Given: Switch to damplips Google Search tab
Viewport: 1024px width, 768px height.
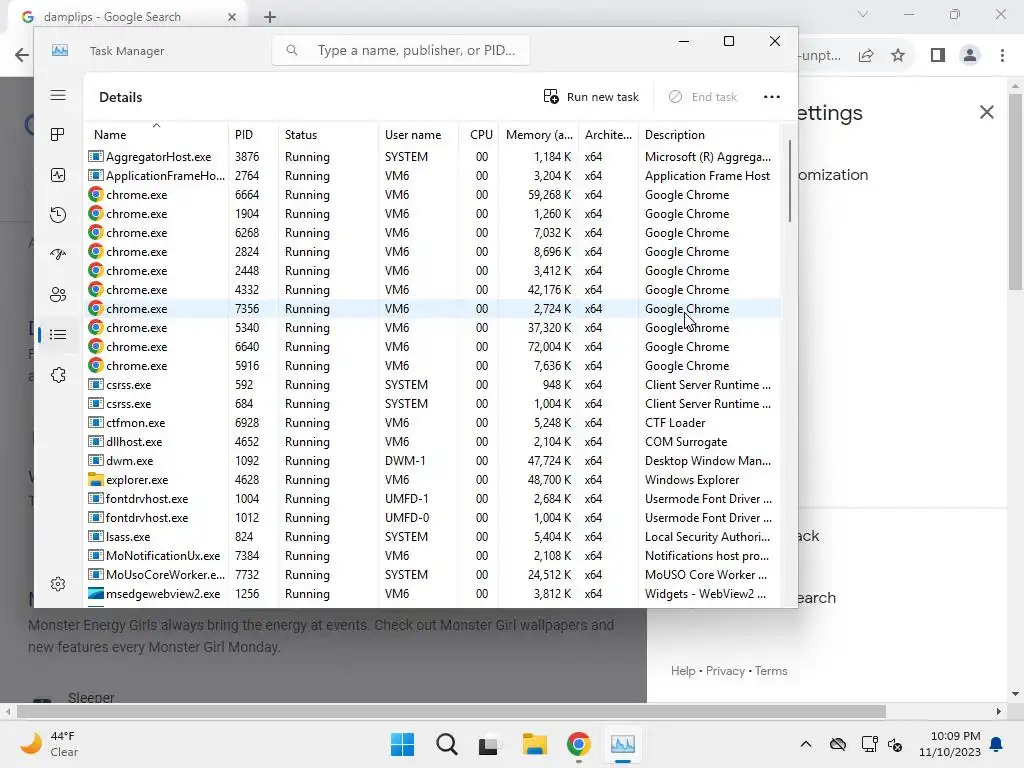Looking at the screenshot, I should tap(129, 17).
